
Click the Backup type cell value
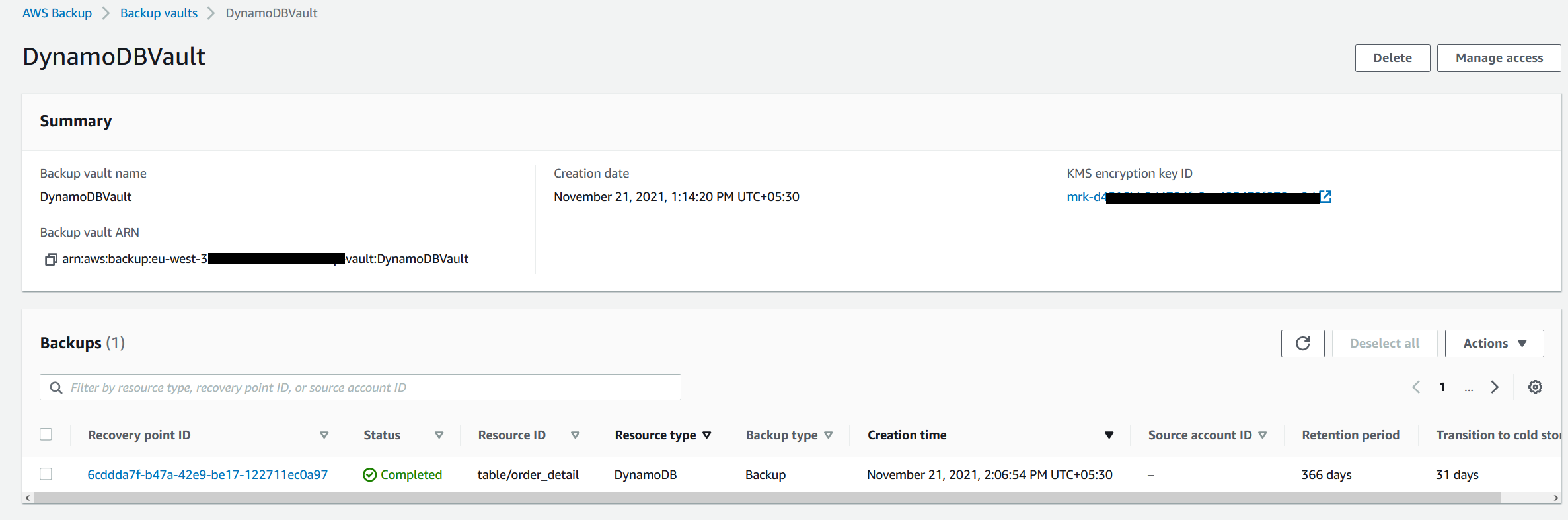point(765,475)
